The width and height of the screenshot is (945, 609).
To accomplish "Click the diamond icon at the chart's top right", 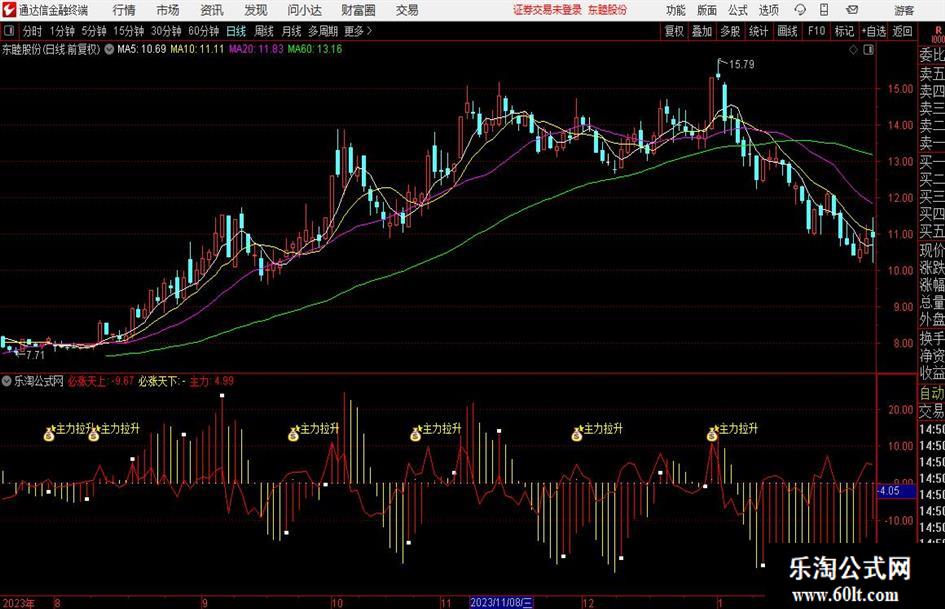I will tap(853, 50).
